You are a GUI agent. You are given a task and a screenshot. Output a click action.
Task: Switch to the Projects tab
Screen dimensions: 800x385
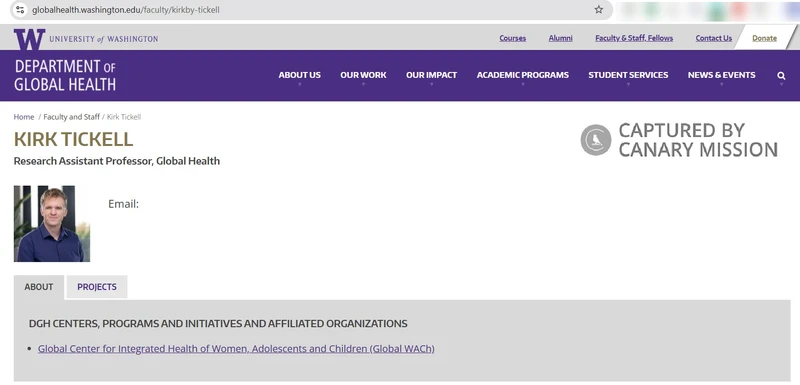pos(97,287)
